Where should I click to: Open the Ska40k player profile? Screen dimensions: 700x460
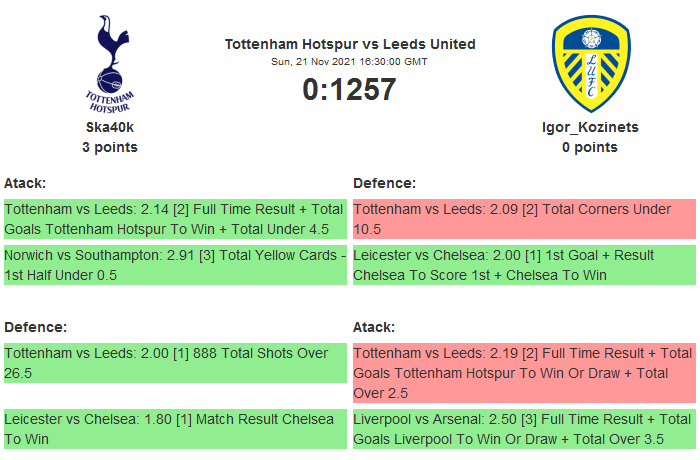point(110,128)
